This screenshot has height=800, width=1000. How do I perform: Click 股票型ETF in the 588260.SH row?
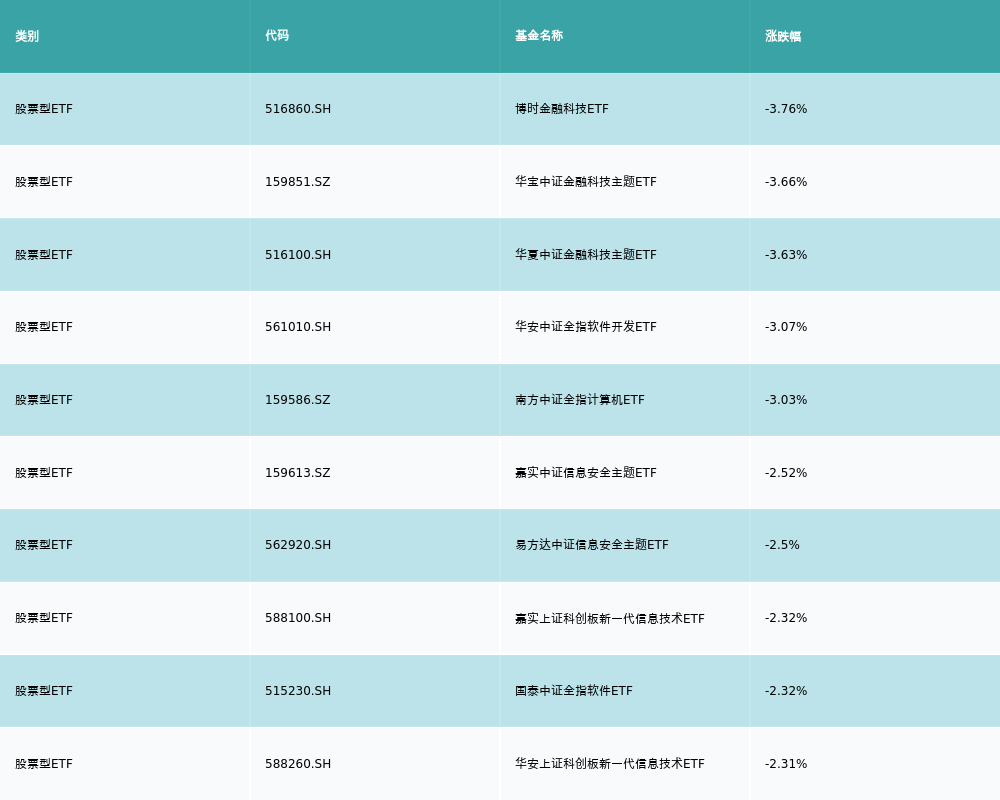(44, 764)
